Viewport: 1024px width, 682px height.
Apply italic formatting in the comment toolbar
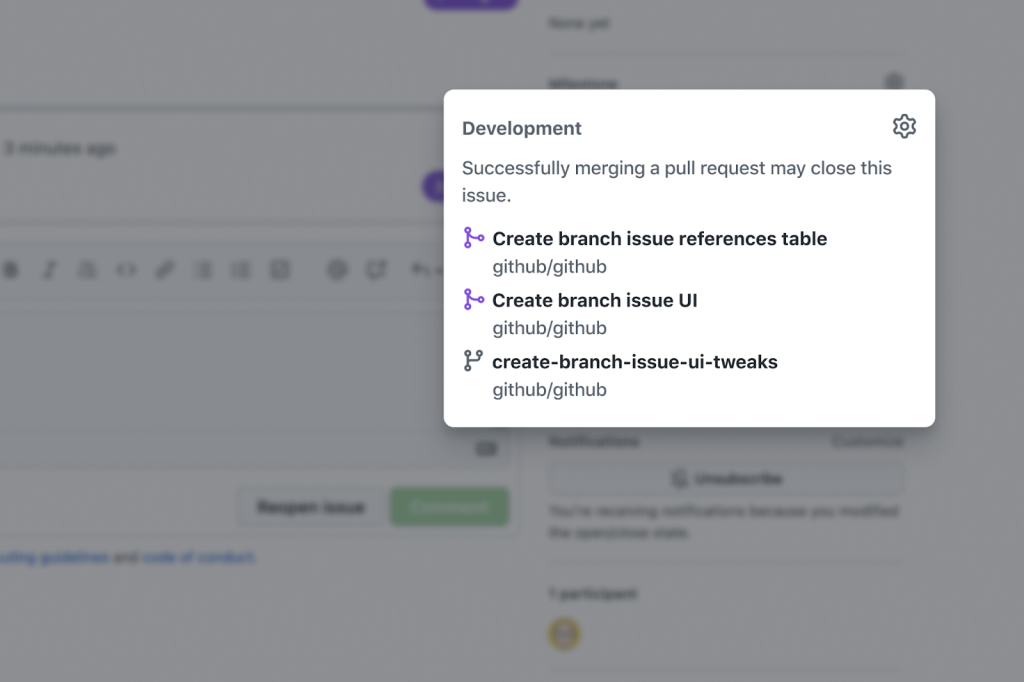pos(50,270)
